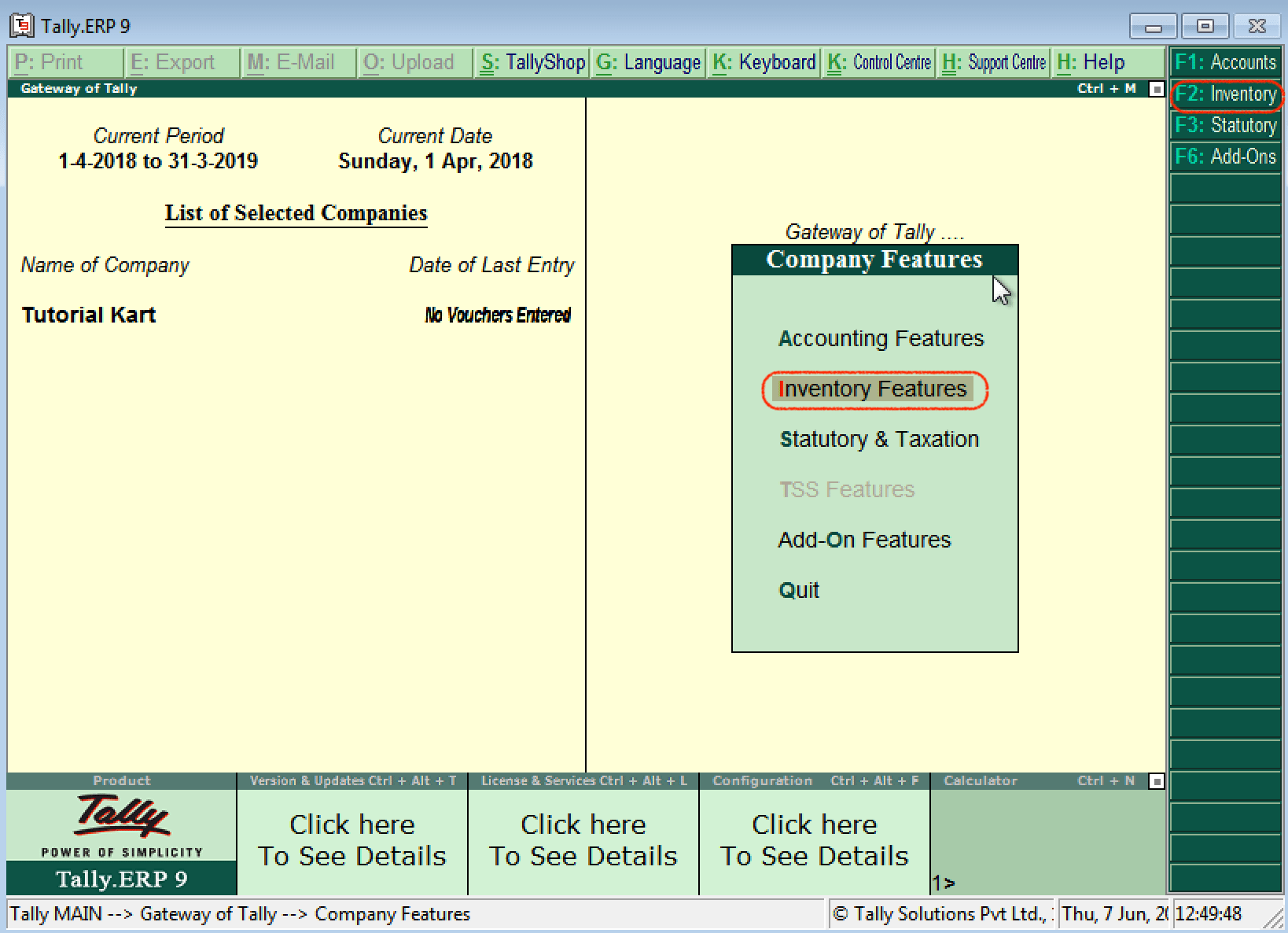Select Accounting Features from the menu
The image size is (1288, 933).
(880, 338)
